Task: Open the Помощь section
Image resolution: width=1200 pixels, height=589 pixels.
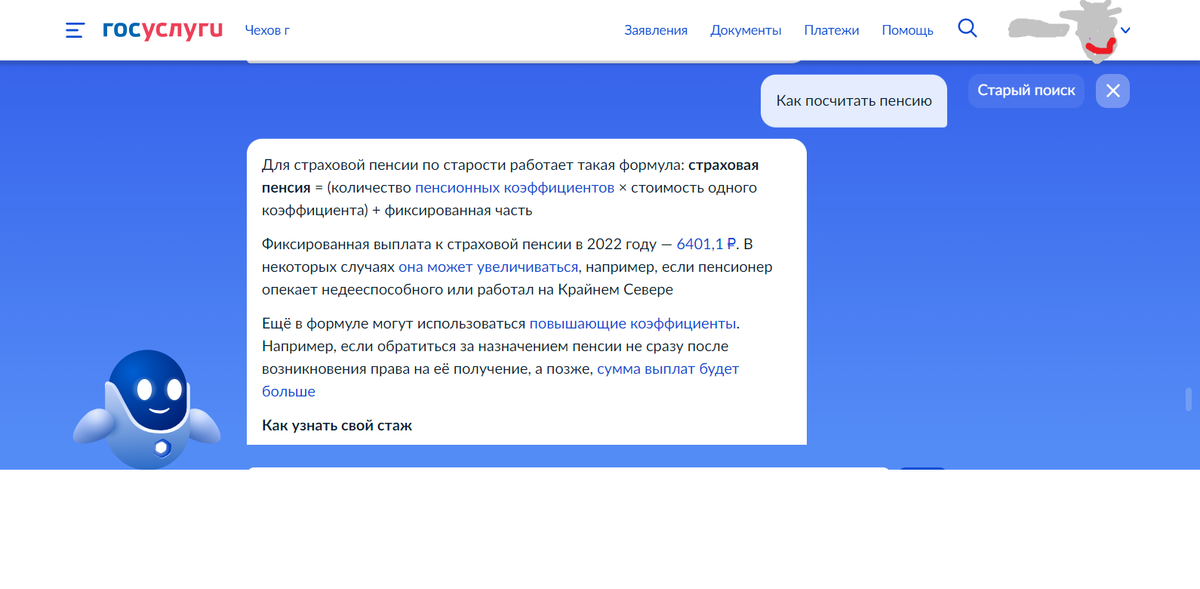Action: pyautogui.click(x=907, y=30)
